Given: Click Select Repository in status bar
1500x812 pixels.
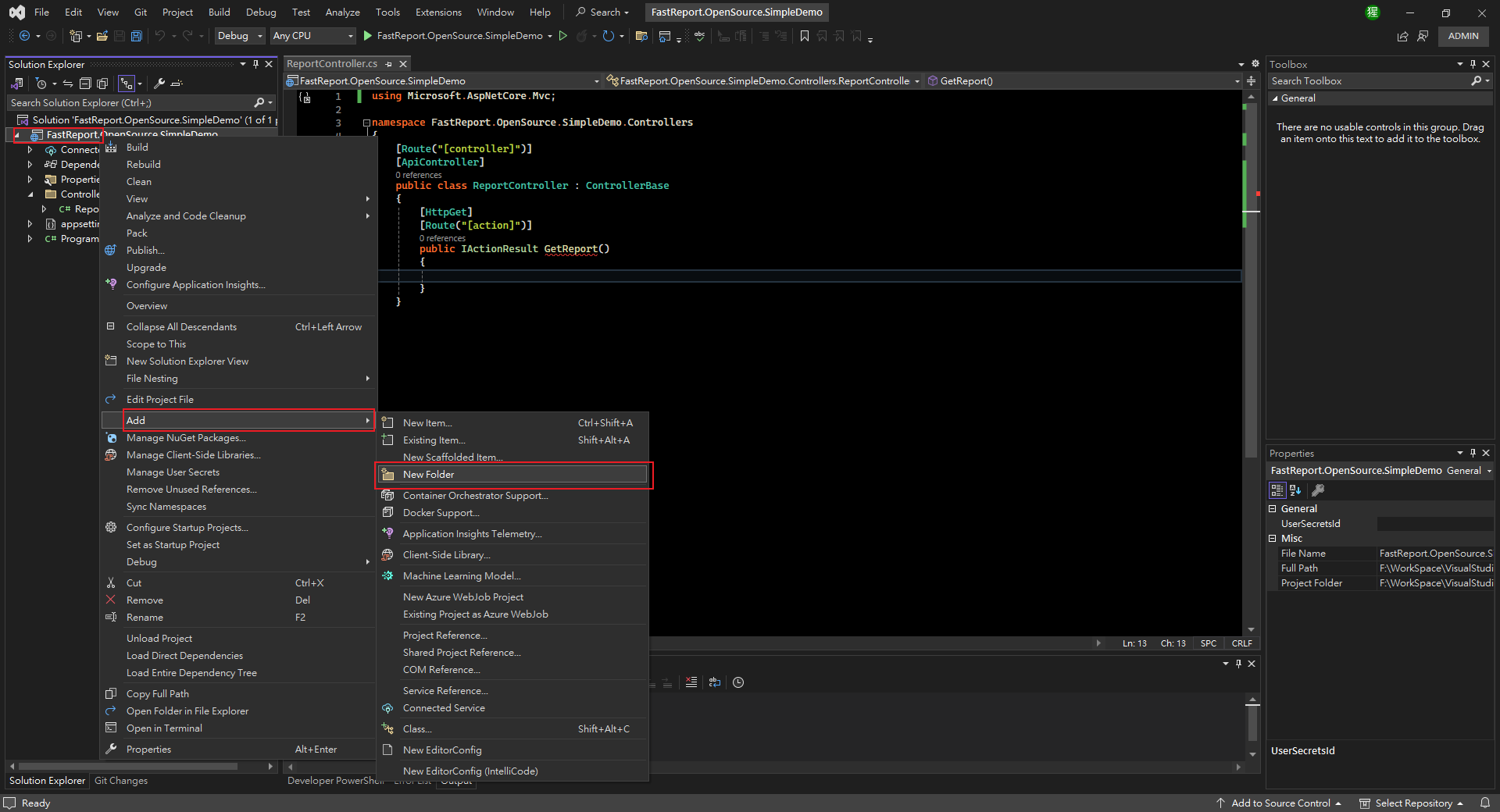Looking at the screenshot, I should click(1412, 803).
